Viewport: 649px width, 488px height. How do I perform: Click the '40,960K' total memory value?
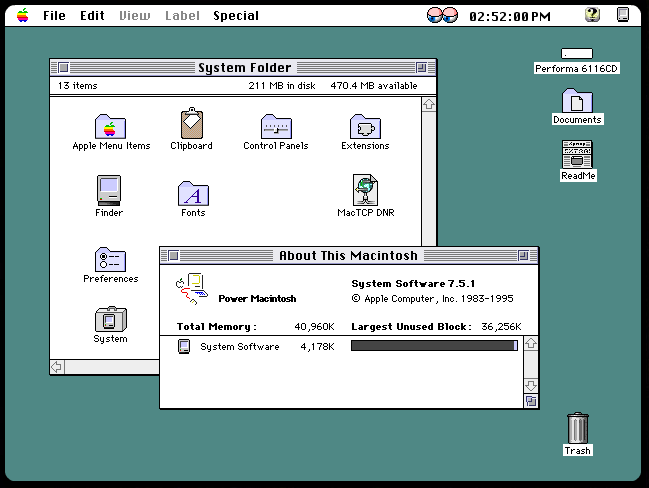(314, 327)
